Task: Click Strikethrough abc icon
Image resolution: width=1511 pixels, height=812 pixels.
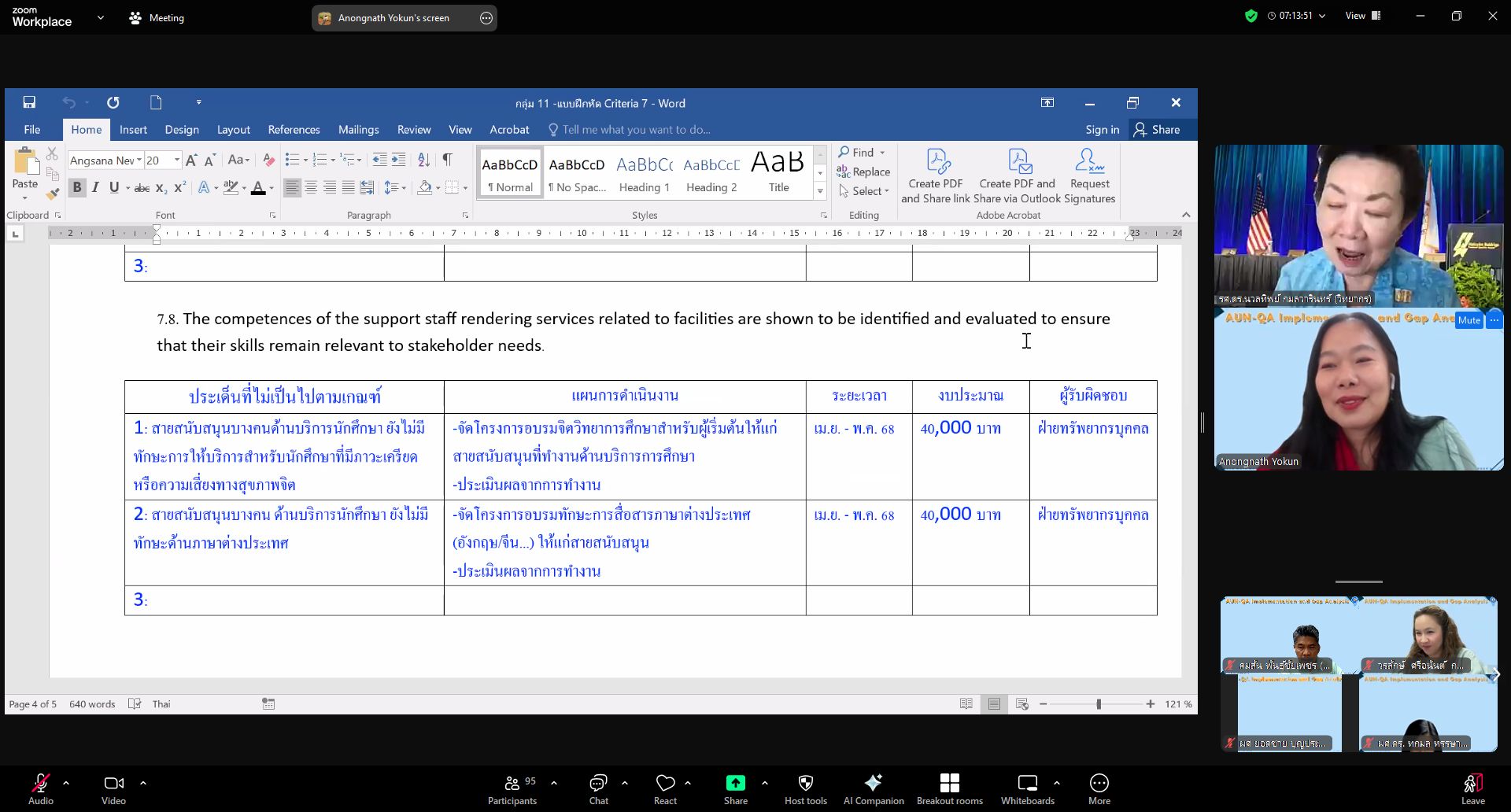Action: tap(142, 187)
